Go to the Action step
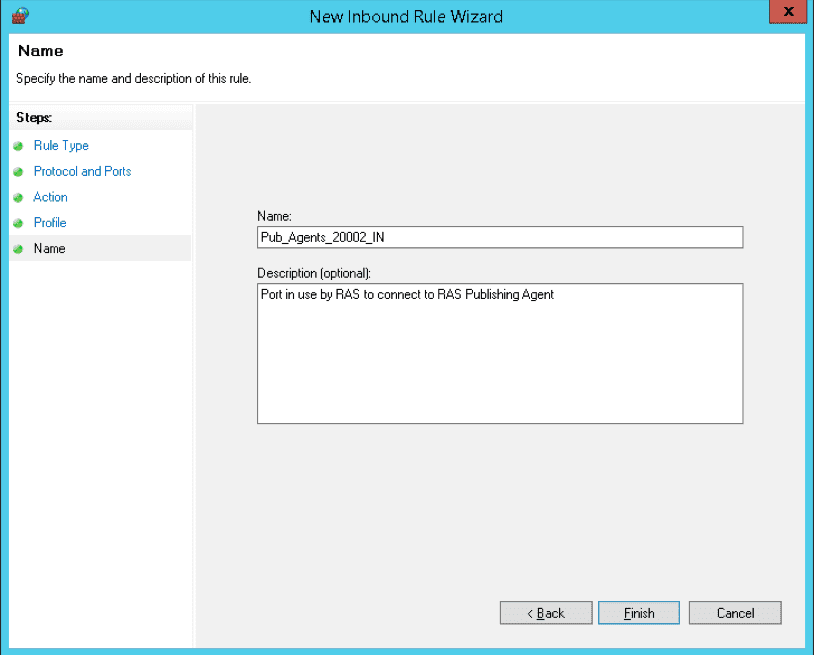The height and width of the screenshot is (655, 814). [50, 197]
